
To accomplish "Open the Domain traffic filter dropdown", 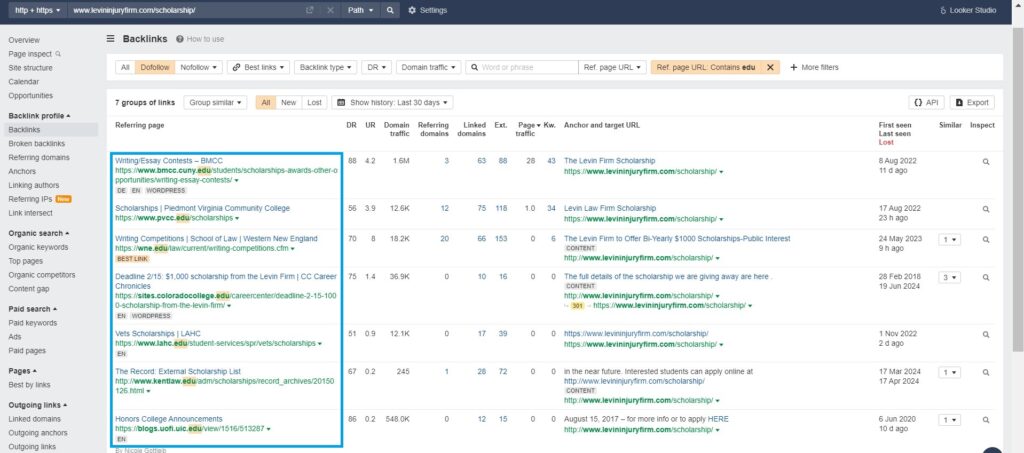I will coord(428,67).
